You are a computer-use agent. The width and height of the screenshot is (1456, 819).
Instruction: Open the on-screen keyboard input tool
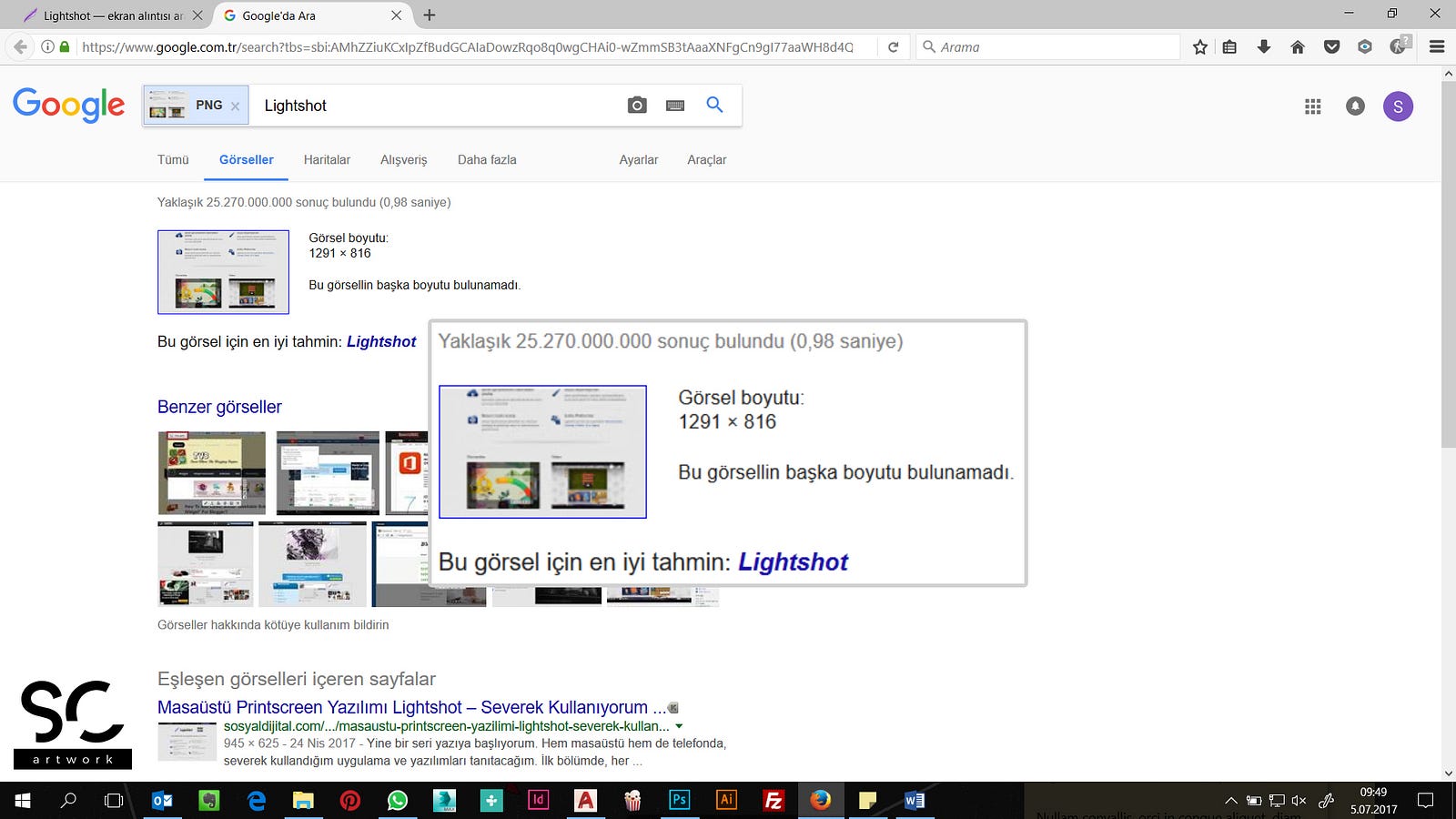(675, 106)
